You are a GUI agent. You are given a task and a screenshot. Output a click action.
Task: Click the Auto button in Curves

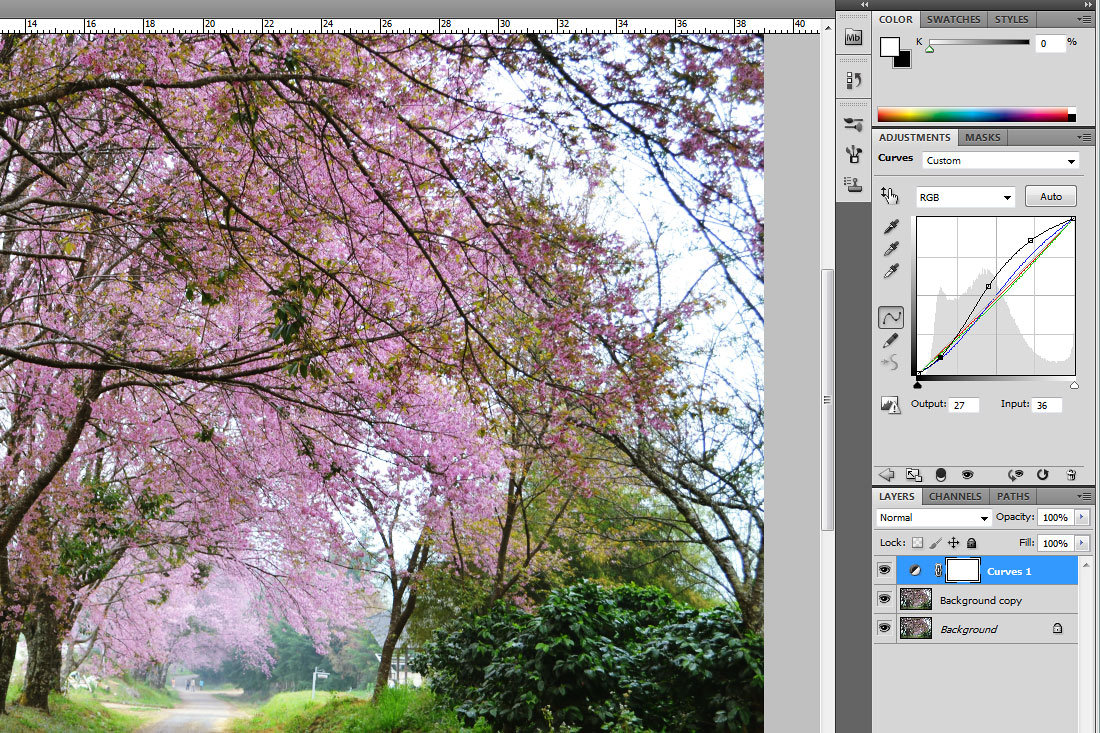tap(1050, 197)
